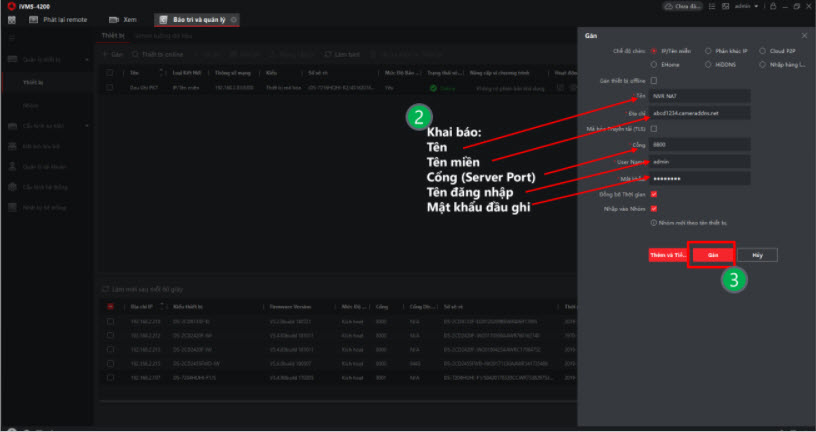Click the Hủy cancel button
Viewport: 816px width, 432px height.
click(x=758, y=255)
